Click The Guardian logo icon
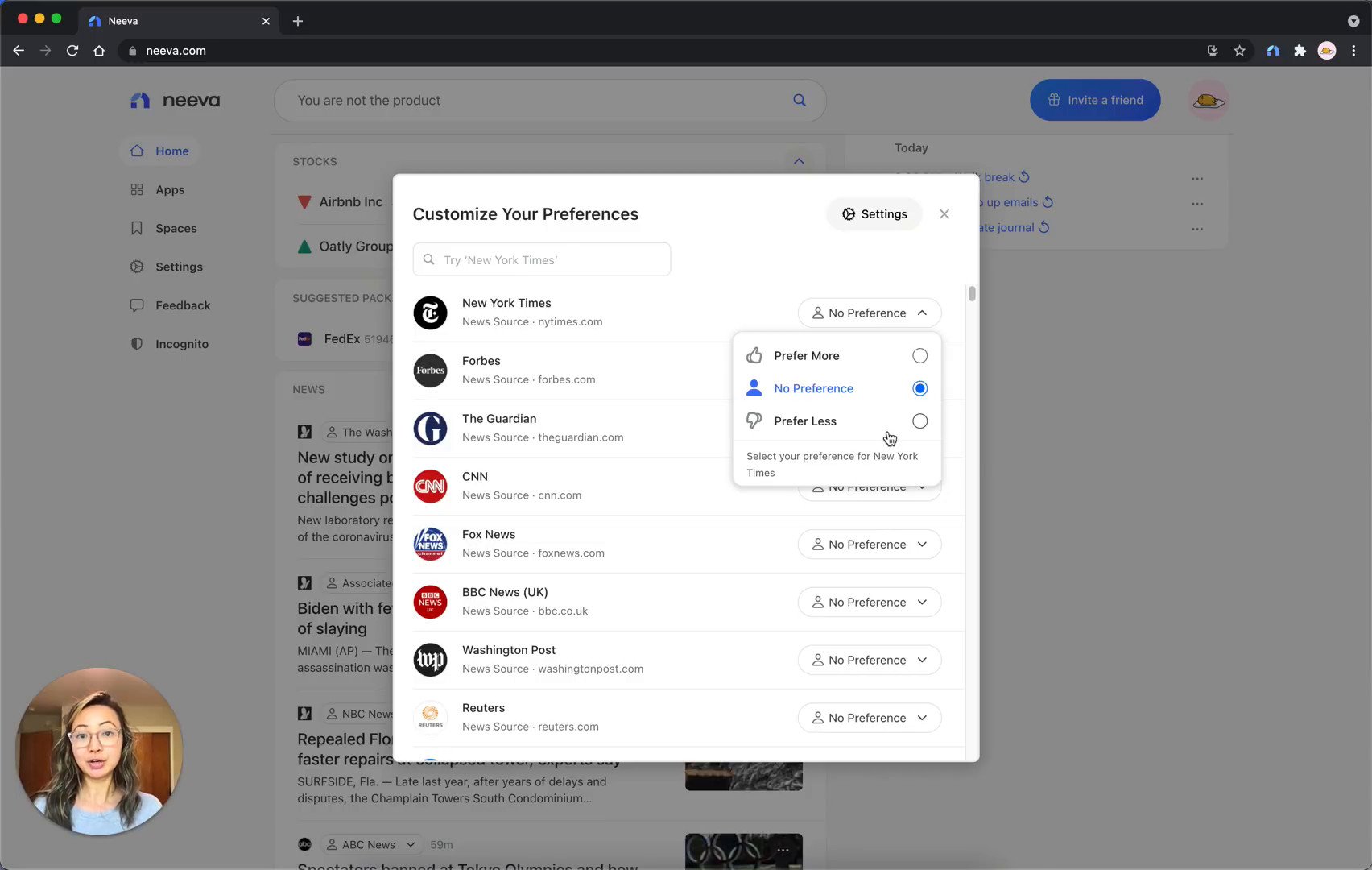 430,429
